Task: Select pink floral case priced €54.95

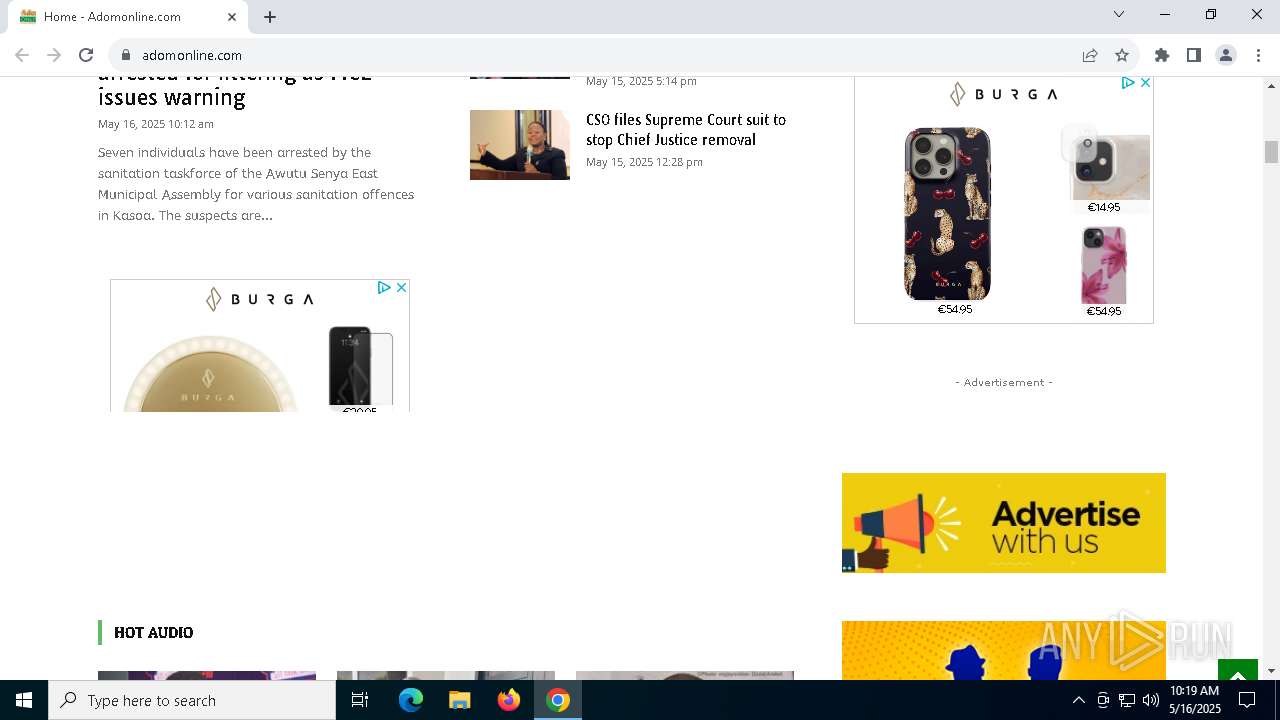Action: [1104, 266]
